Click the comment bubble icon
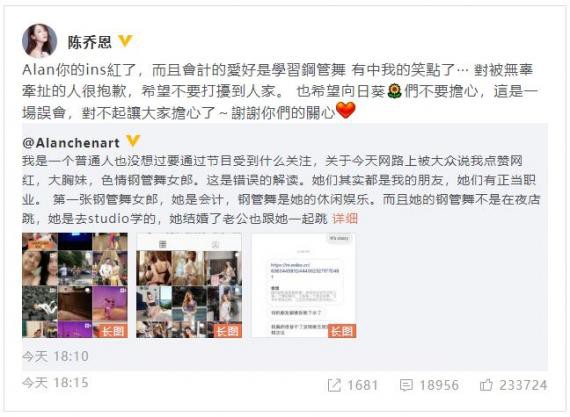This screenshot has height=417, width=570. tap(406, 385)
